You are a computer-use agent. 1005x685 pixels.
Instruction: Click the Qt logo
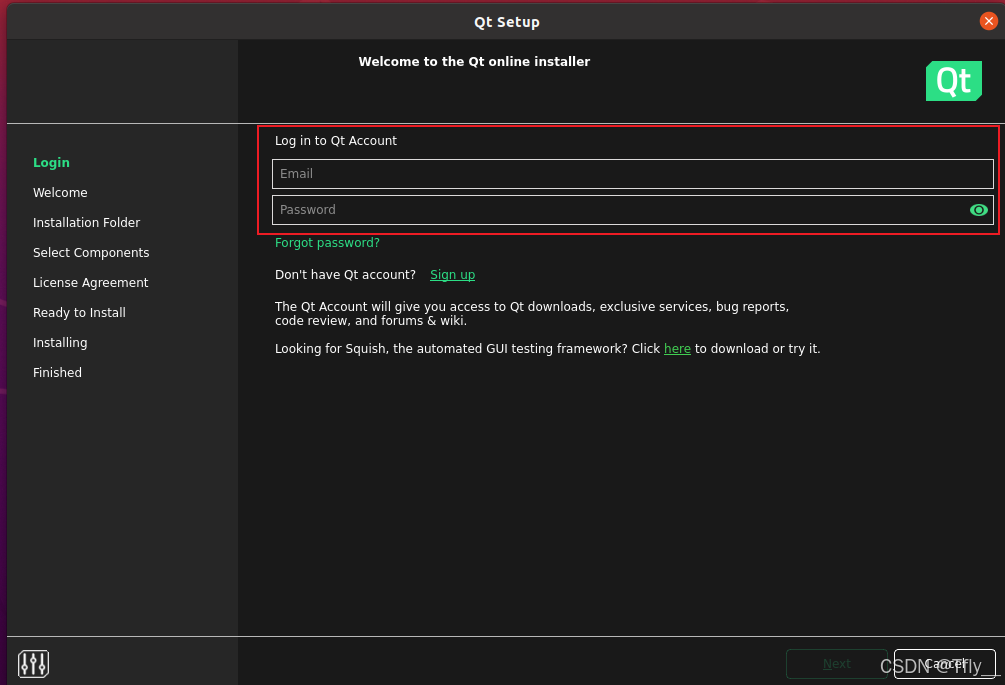(x=953, y=81)
